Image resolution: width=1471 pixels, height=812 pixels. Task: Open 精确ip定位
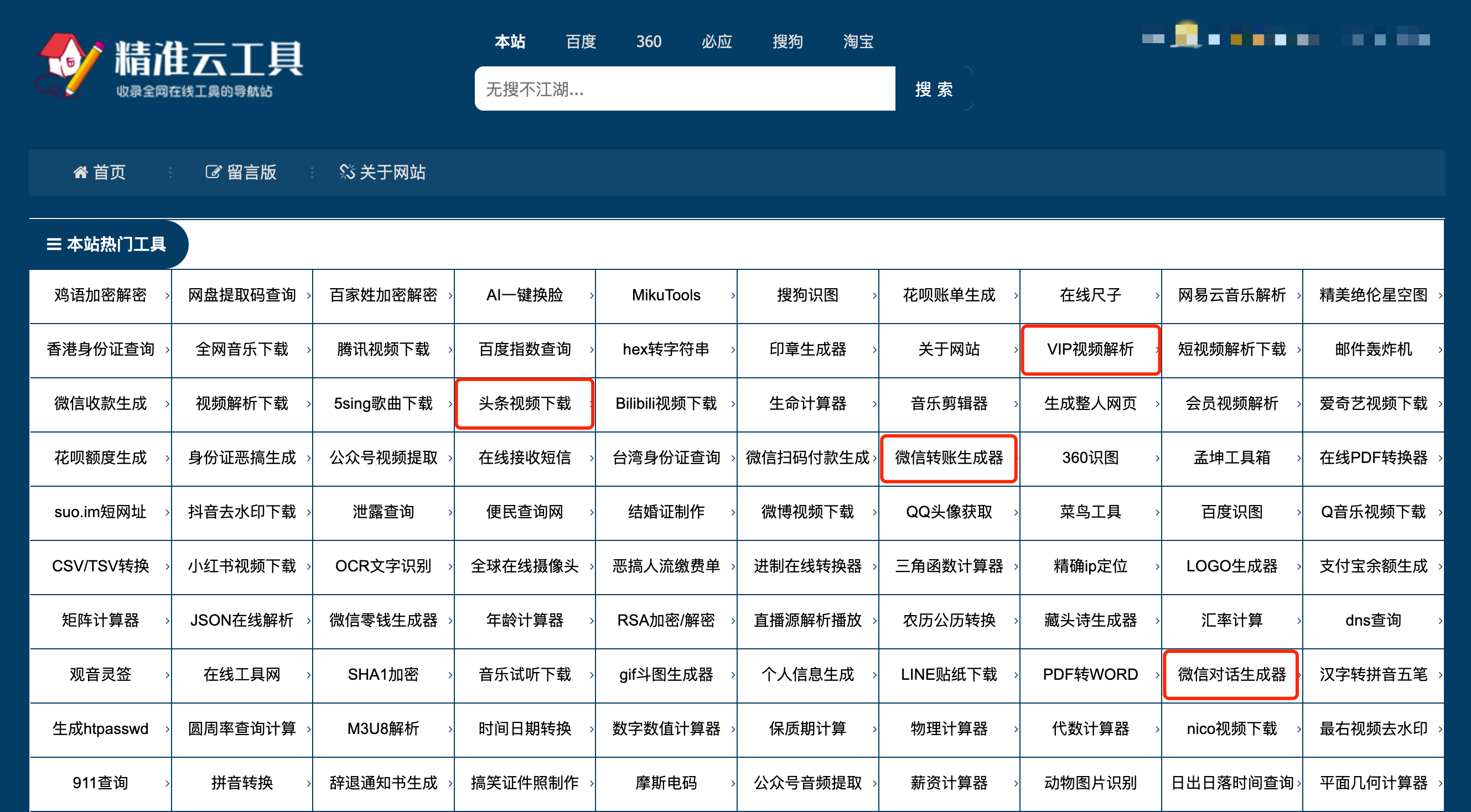tap(1090, 566)
